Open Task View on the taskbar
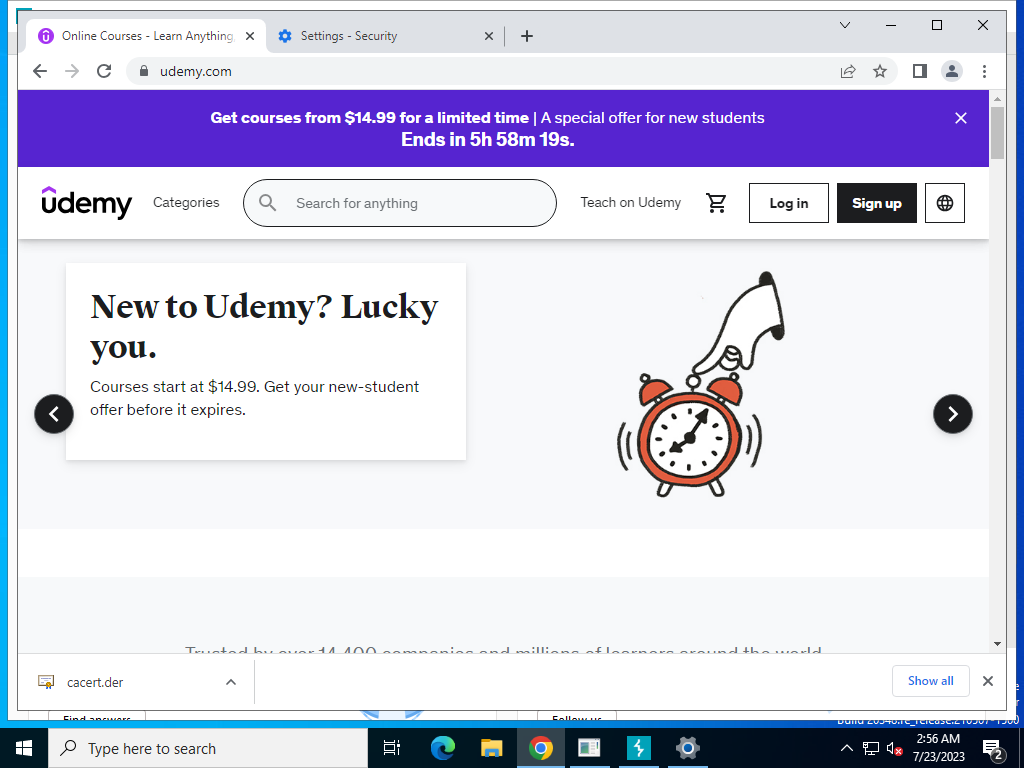 point(392,748)
